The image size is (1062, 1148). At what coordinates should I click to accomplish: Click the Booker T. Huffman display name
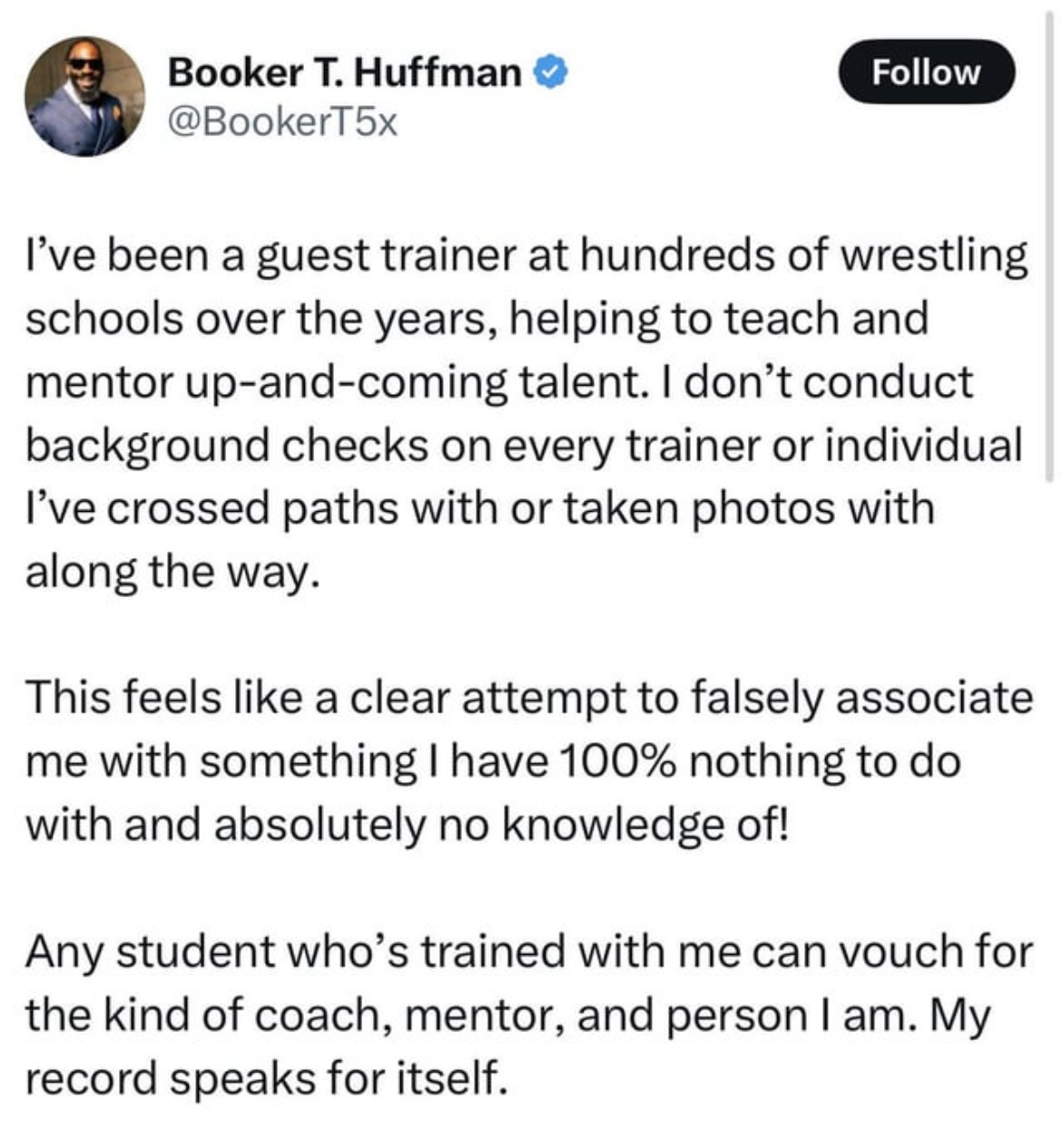tap(345, 72)
